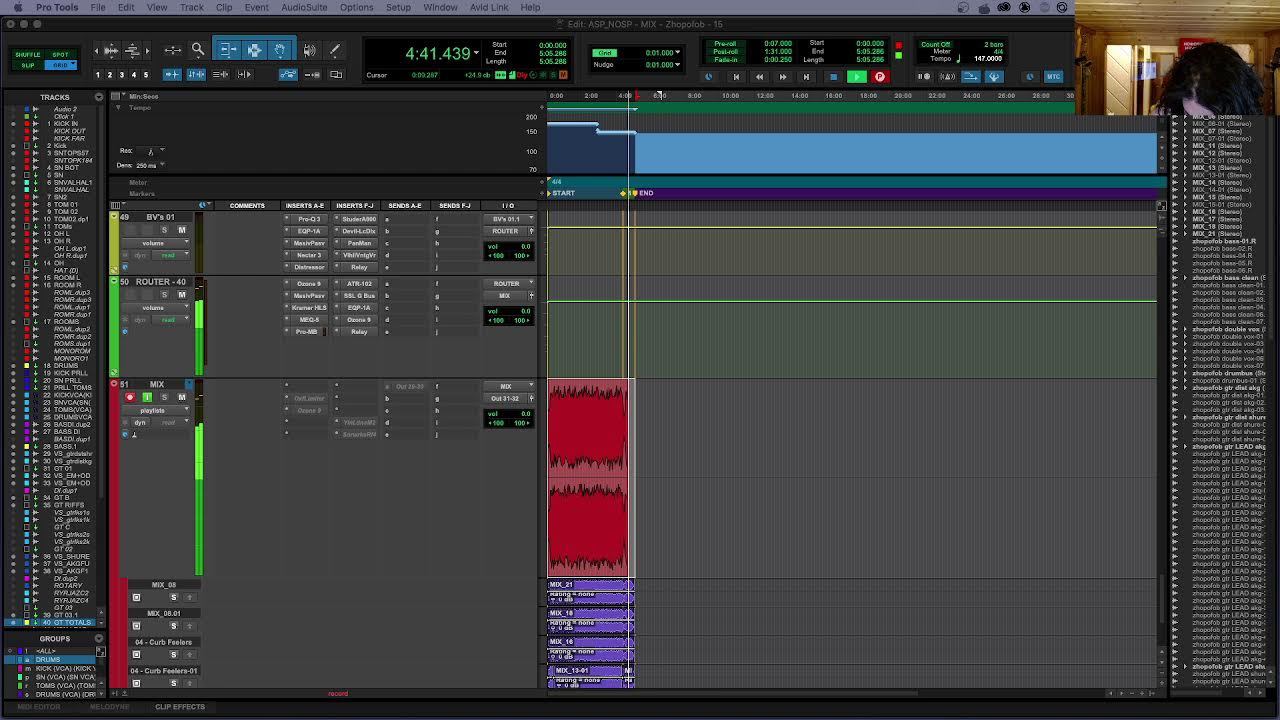Select the Pencil tool
1280x720 pixels.
point(334,50)
